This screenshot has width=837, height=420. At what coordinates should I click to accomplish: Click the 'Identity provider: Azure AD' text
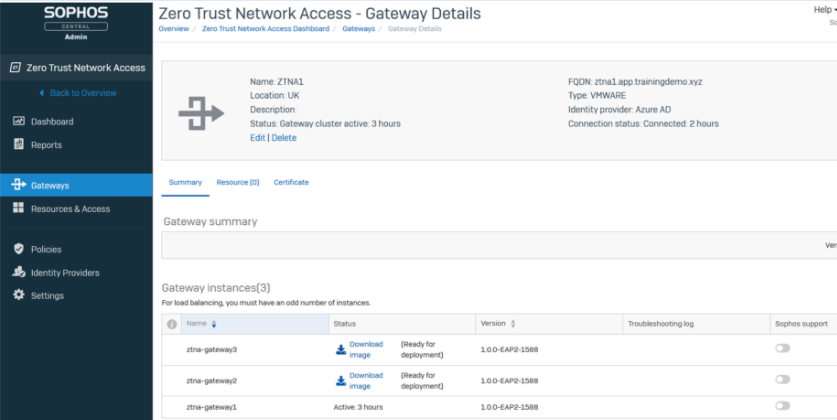619,109
